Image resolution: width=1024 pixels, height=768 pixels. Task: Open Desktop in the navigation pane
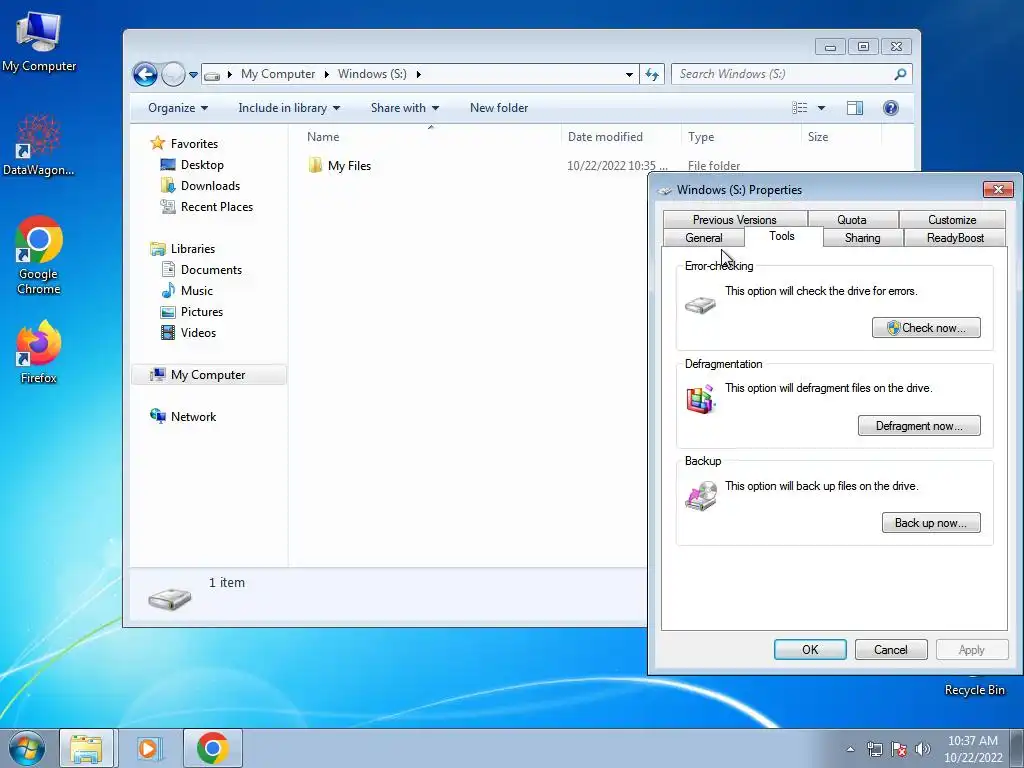202,165
